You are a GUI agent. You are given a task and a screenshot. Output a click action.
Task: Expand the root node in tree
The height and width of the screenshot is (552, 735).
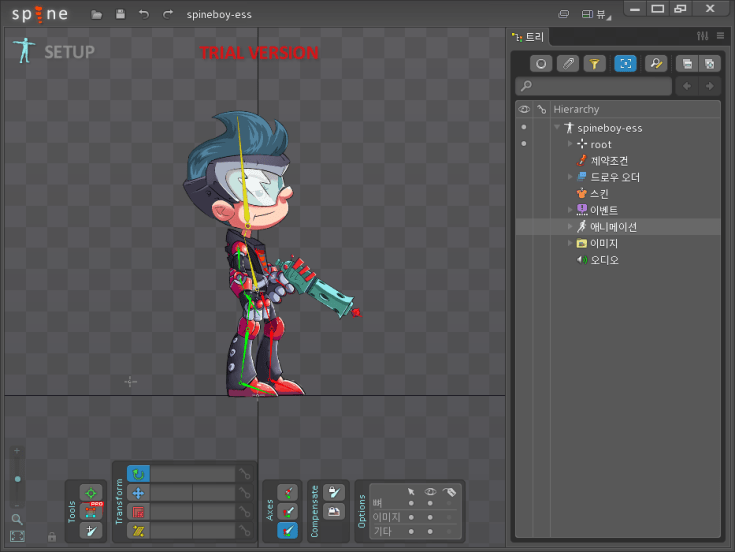[x=570, y=144]
